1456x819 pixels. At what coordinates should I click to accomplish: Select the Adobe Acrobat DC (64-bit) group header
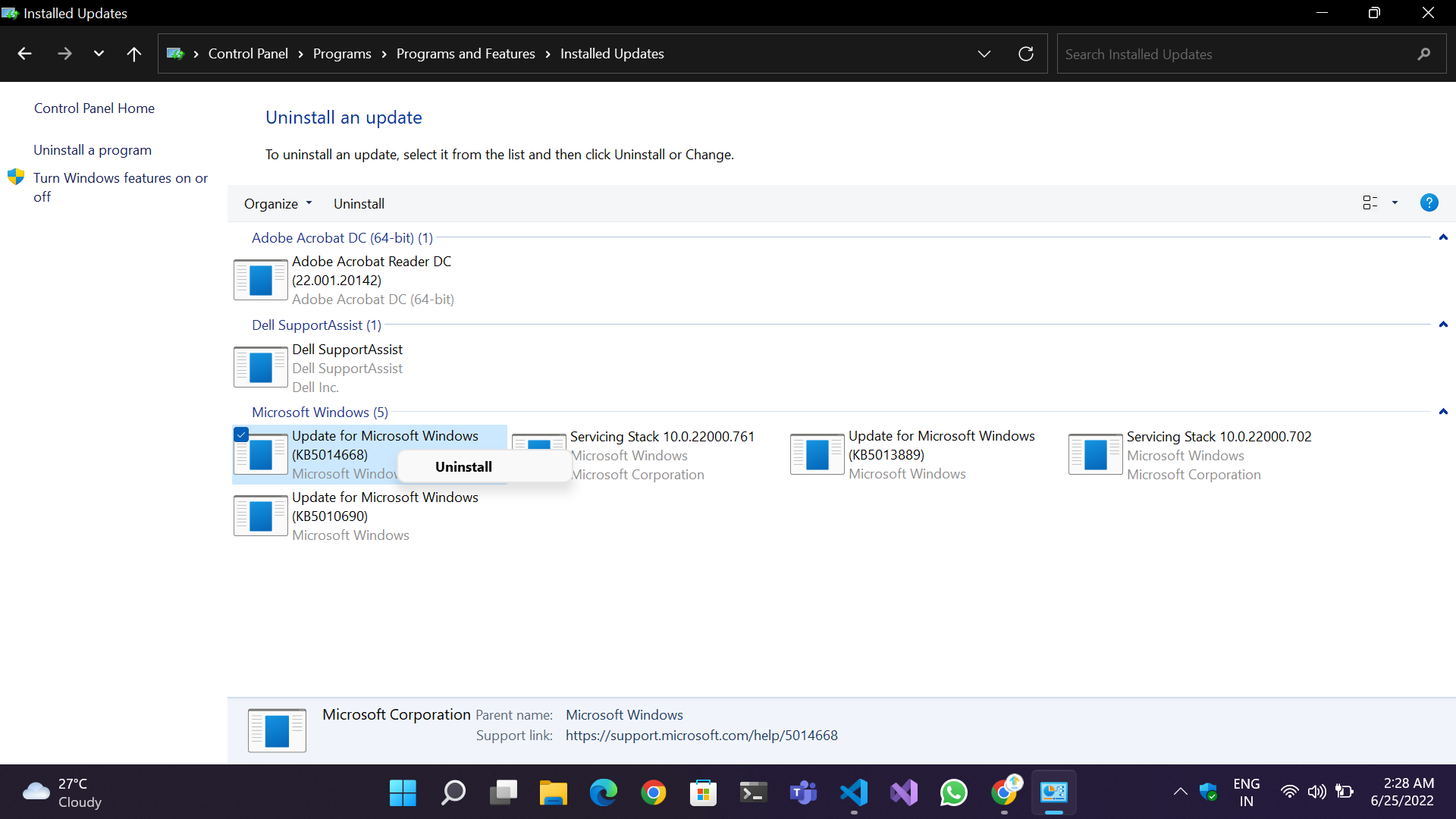(x=342, y=238)
